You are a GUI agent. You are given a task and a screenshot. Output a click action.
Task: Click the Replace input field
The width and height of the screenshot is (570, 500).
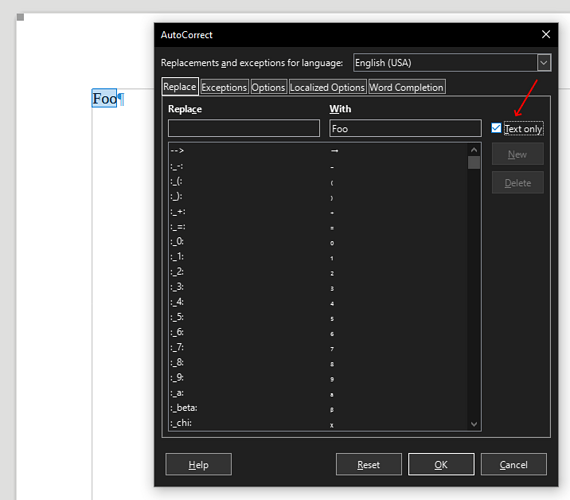[244, 128]
